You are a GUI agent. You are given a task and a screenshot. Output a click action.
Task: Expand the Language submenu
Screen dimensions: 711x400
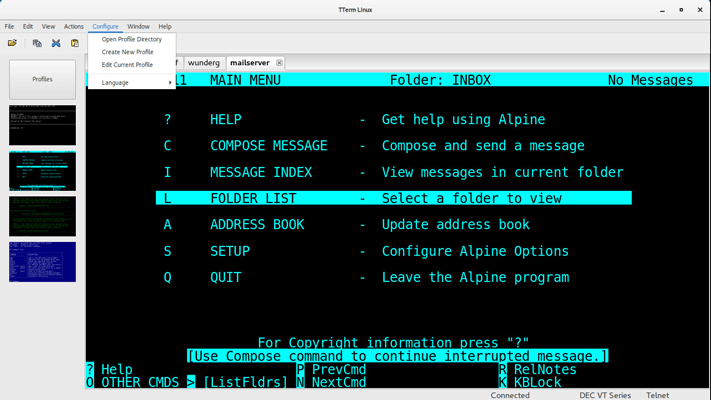pyautogui.click(x=131, y=83)
